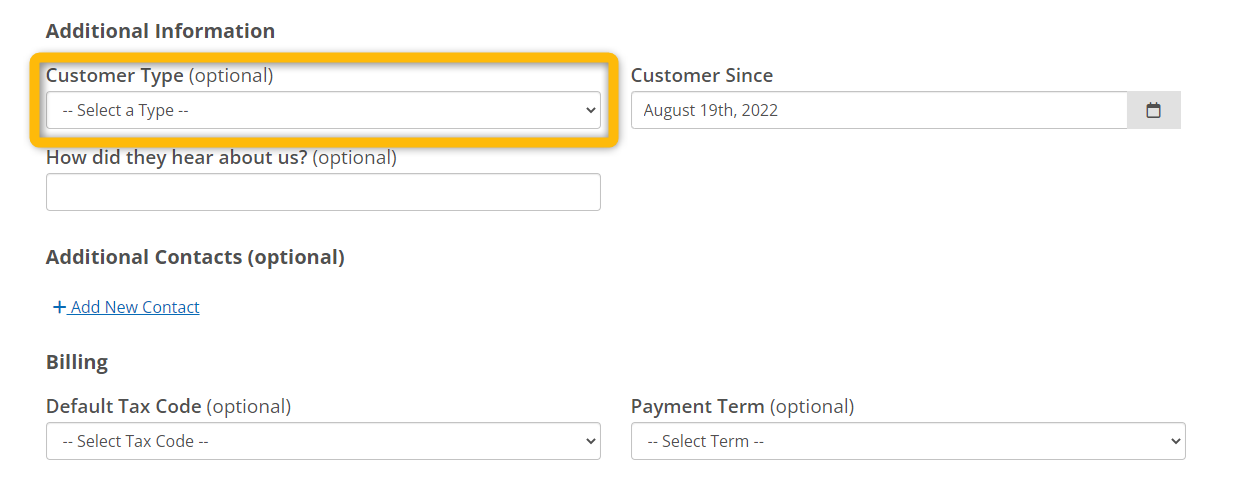Focus the Customer Since date field

coord(879,110)
